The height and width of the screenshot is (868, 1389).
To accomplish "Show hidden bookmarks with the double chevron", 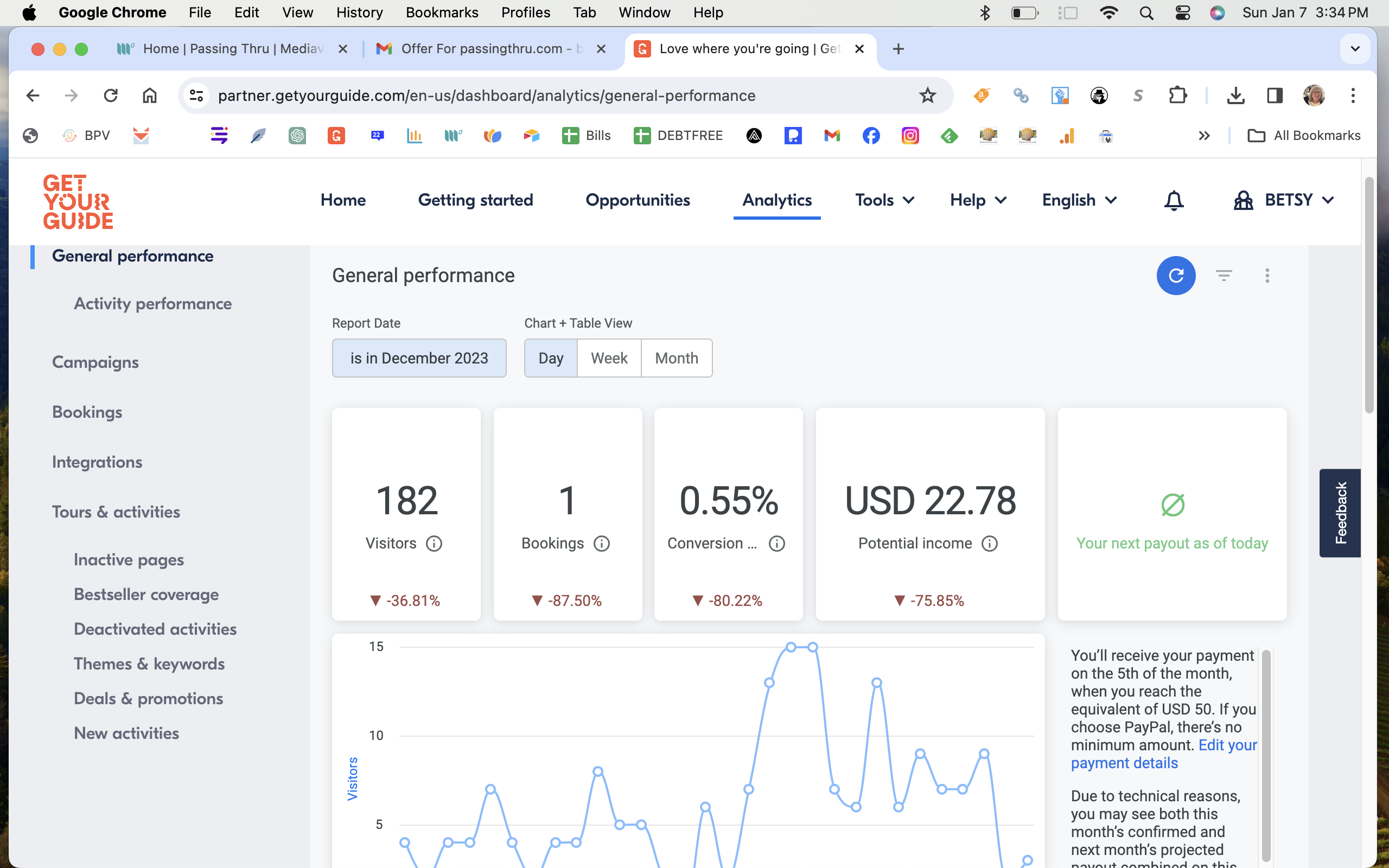I will [x=1203, y=136].
